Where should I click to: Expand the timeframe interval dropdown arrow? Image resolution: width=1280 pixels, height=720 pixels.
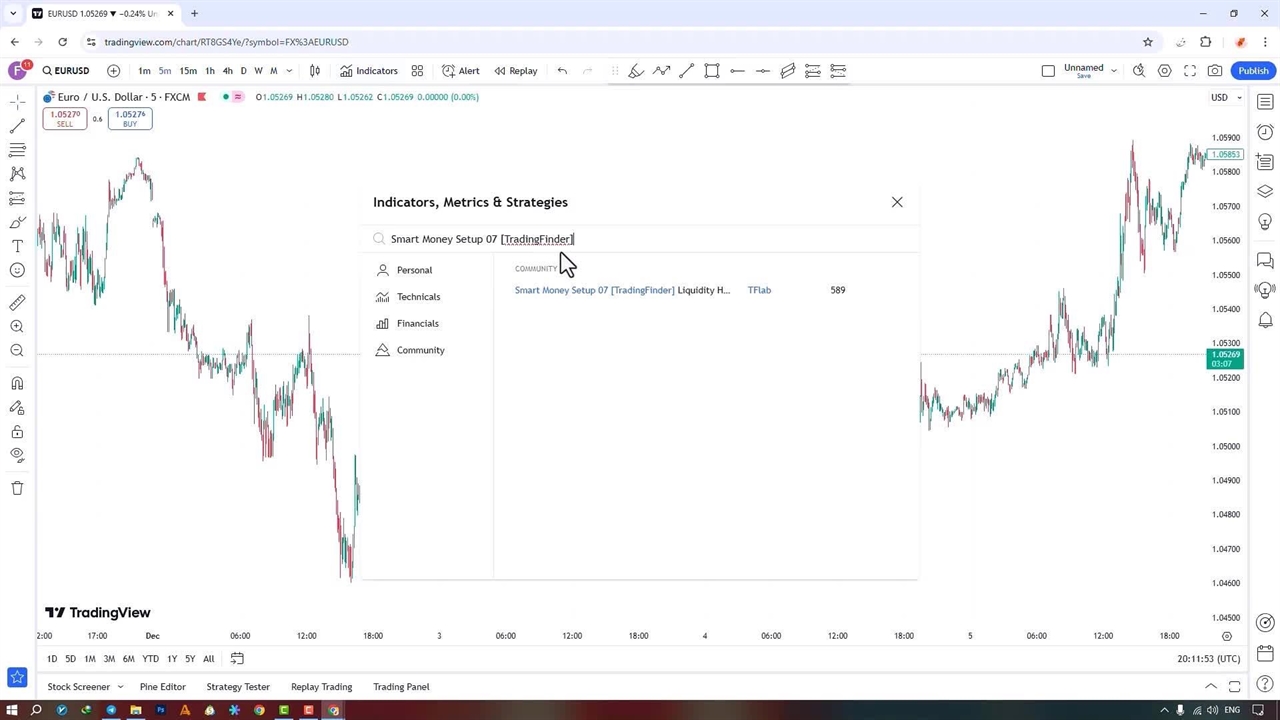[x=289, y=71]
